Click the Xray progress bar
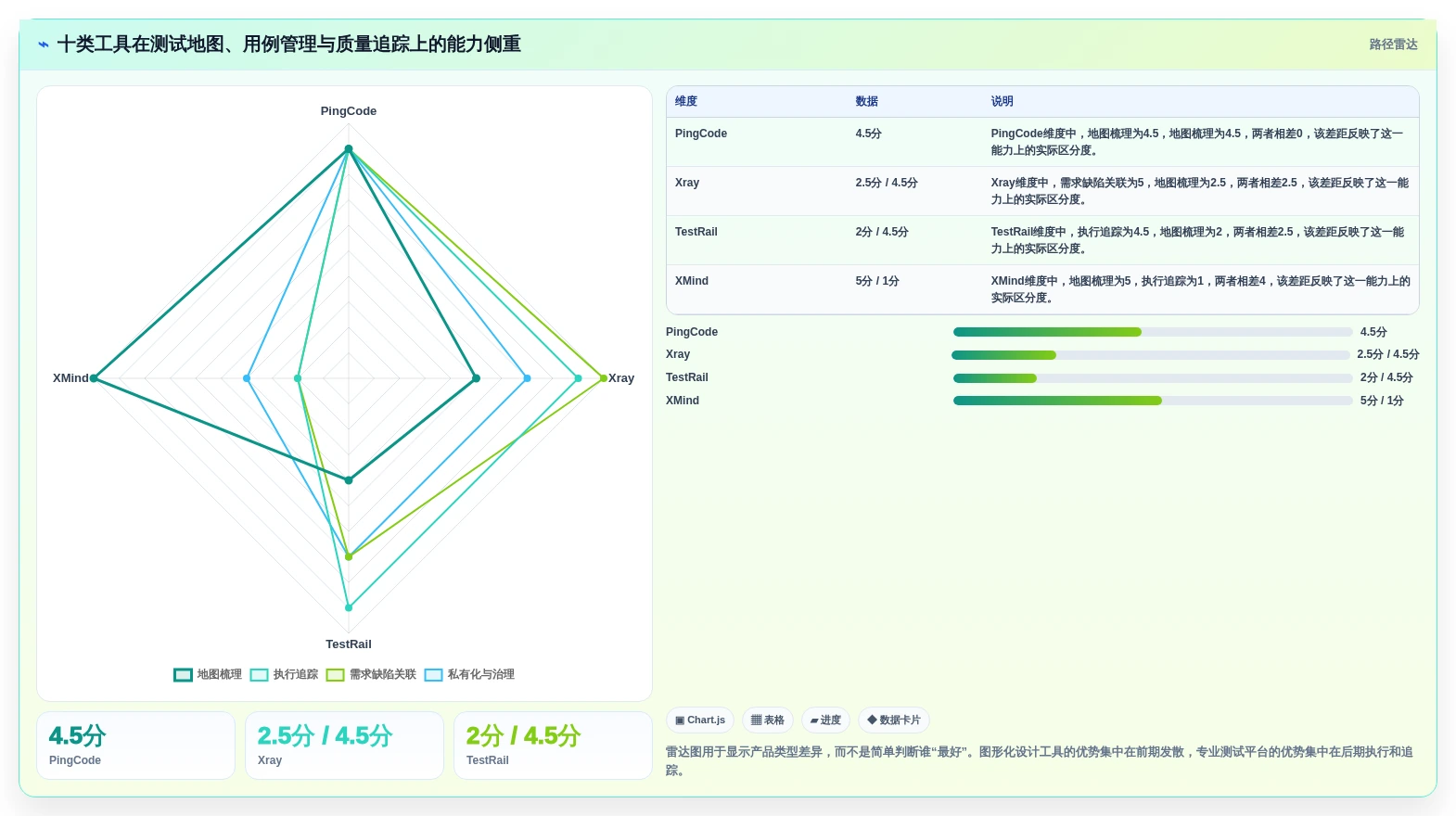 coord(1151,355)
